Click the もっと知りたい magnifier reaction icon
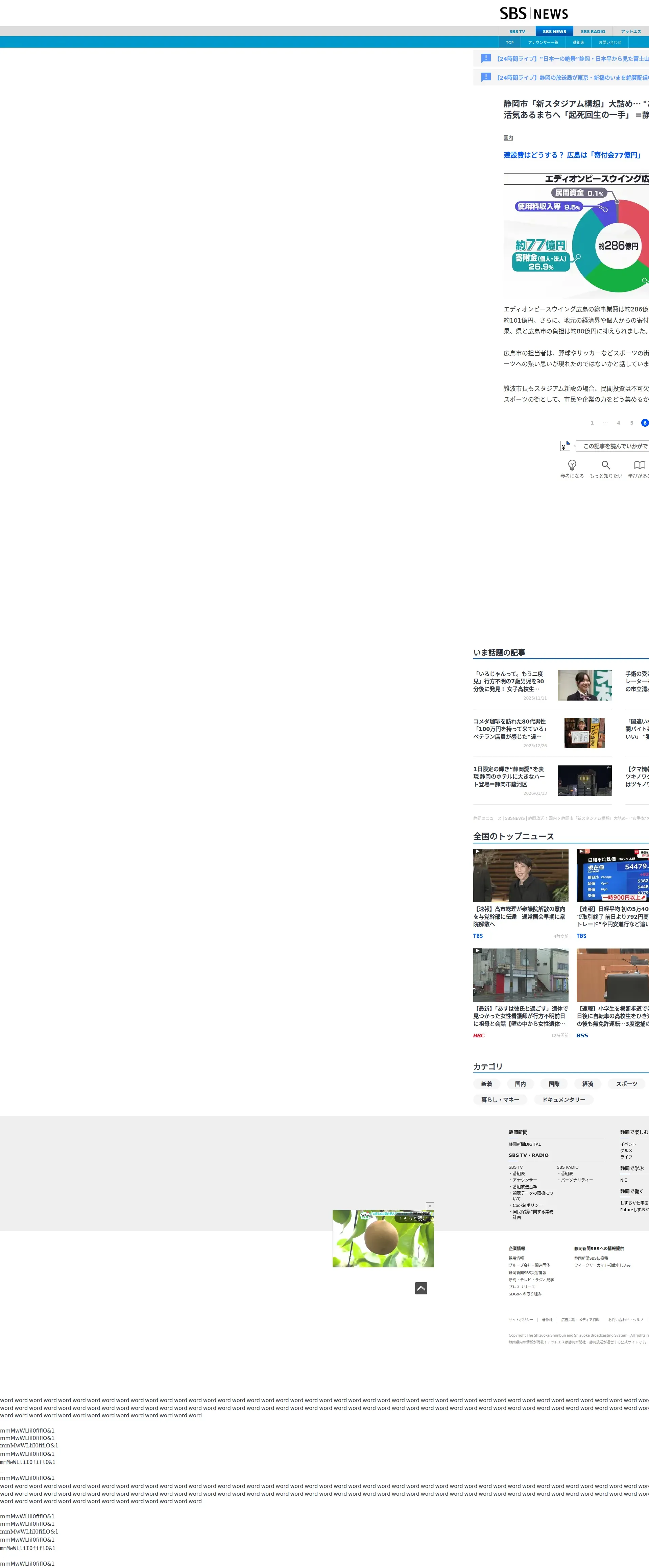This screenshot has height=1568, width=649. tap(606, 465)
